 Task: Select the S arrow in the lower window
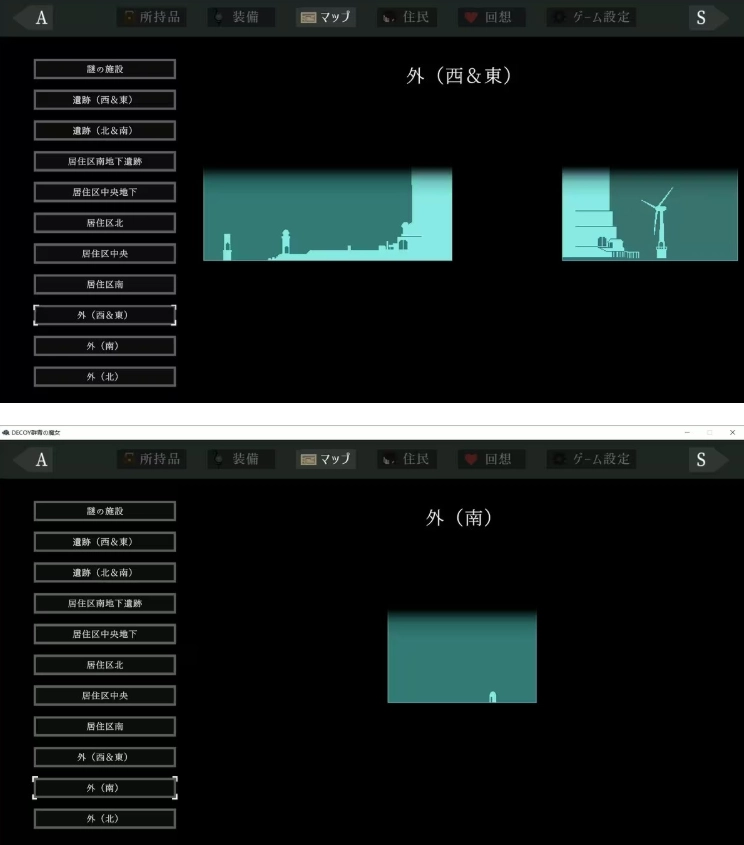708,460
